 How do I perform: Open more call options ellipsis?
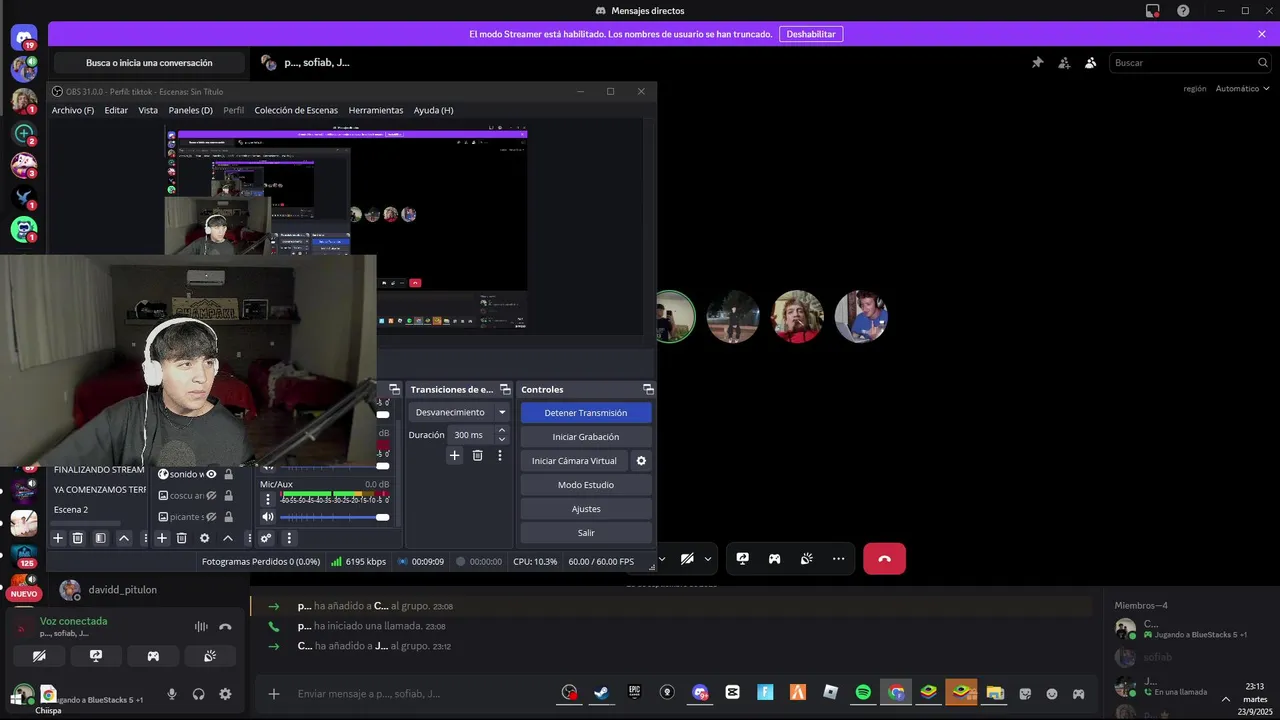pos(838,559)
